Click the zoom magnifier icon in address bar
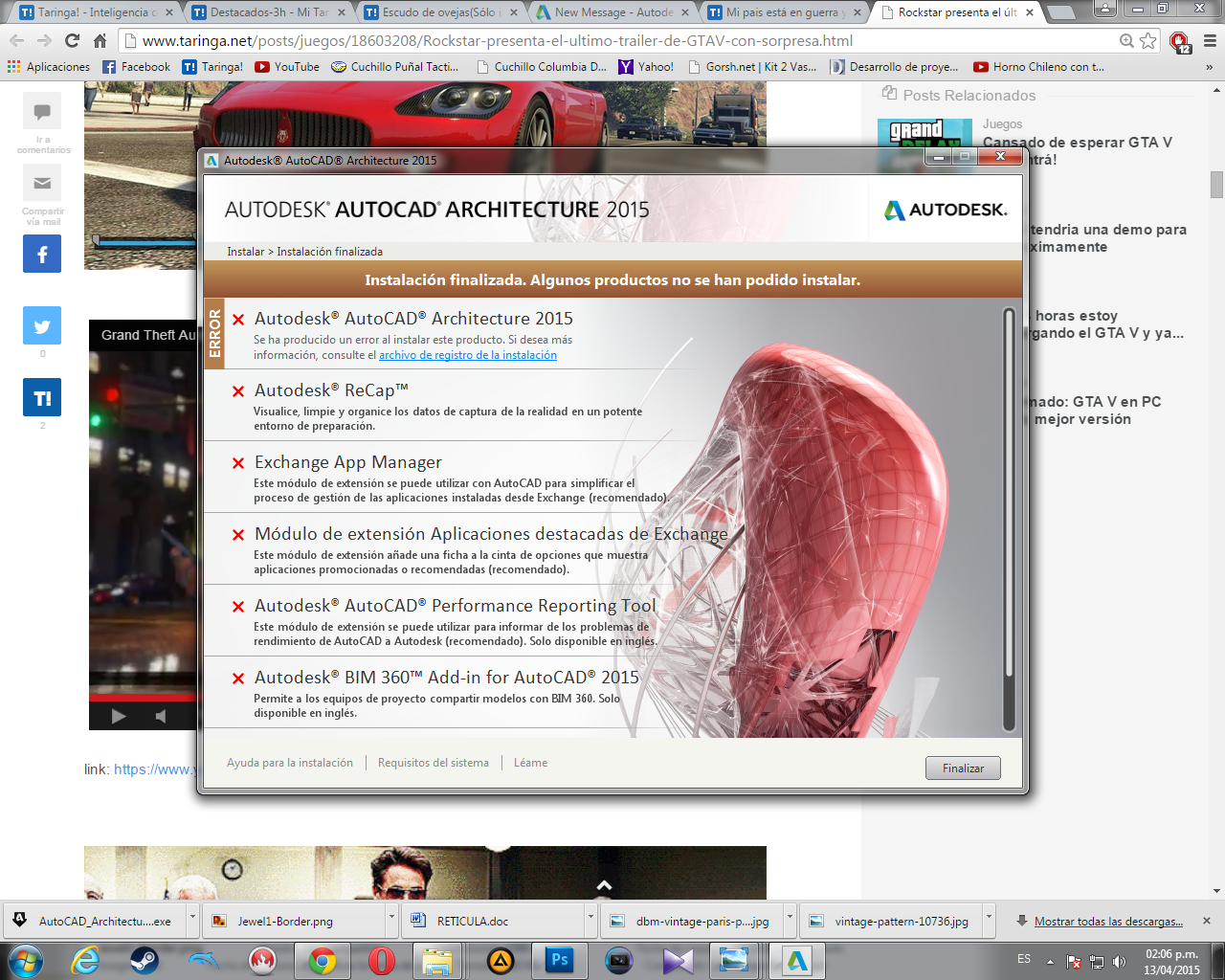This screenshot has height=980, width=1225. click(1126, 41)
